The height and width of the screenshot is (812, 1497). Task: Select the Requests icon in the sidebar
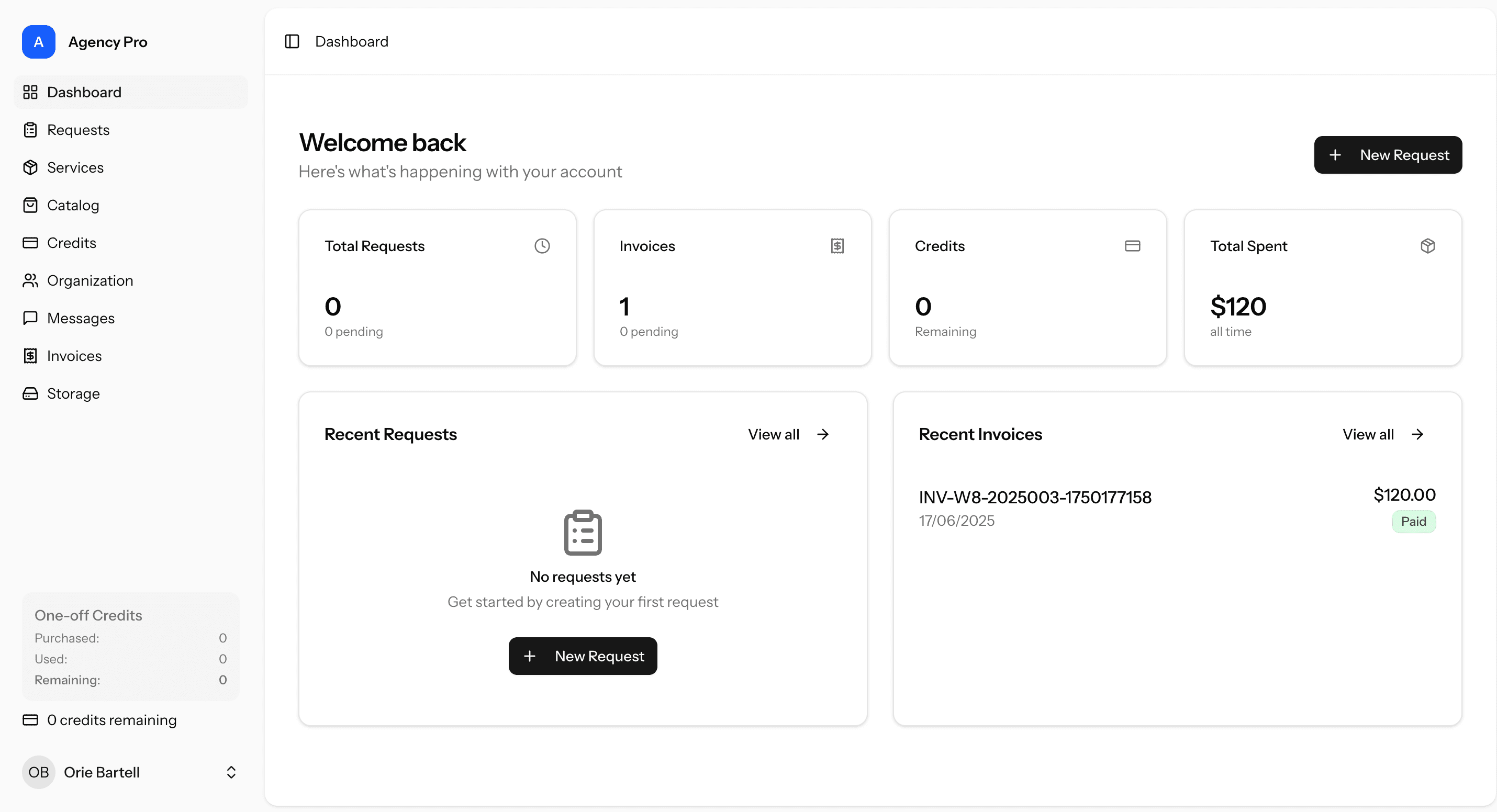tap(31, 130)
